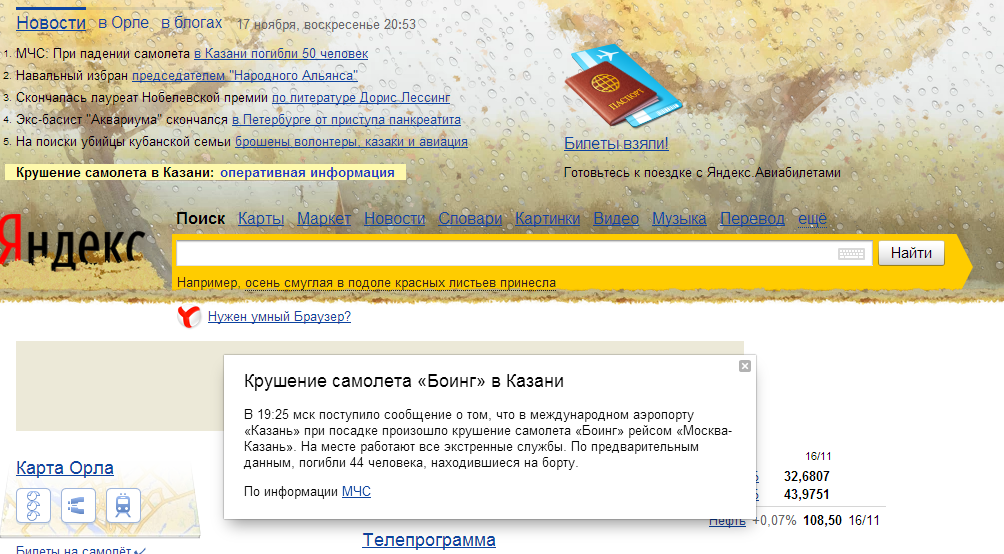This screenshot has width=1004, height=554.
Task: Open the Маркет service link
Action: point(324,219)
